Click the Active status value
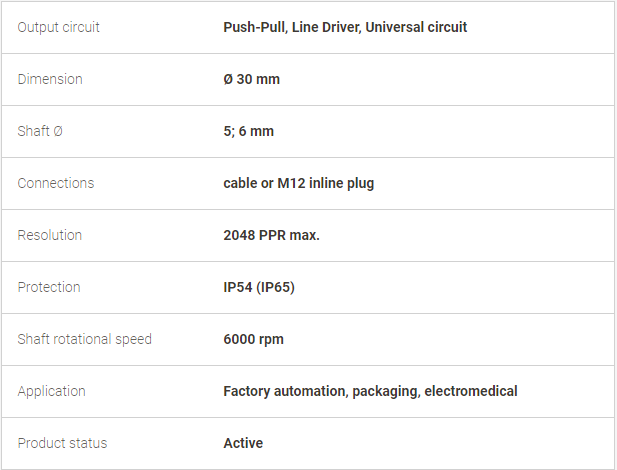 243,443
